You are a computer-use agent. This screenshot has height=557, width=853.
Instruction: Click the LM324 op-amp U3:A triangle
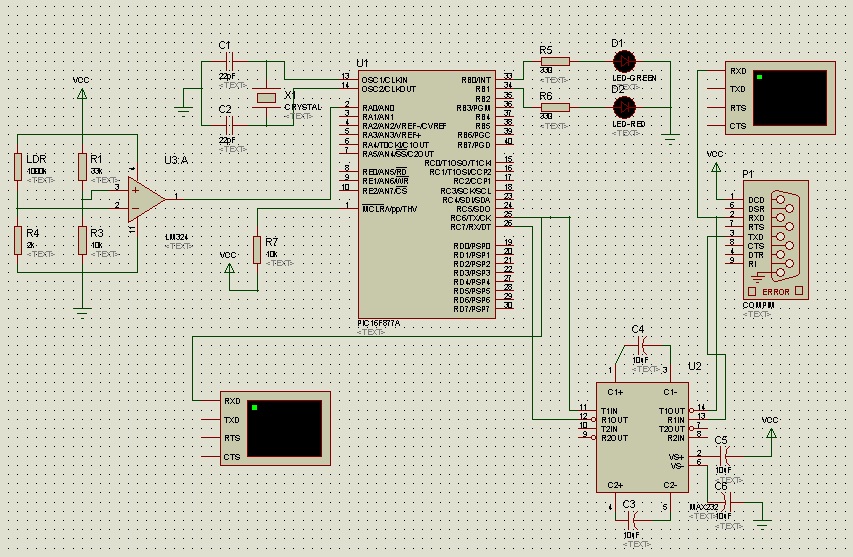[146, 196]
